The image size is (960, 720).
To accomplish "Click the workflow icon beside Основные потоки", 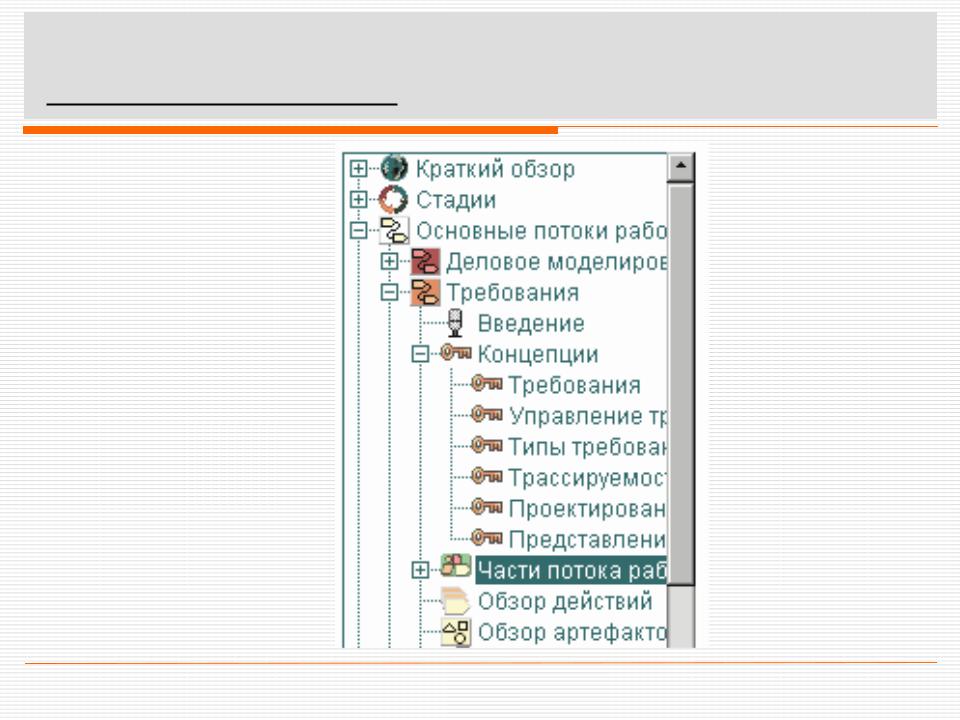I will [394, 230].
